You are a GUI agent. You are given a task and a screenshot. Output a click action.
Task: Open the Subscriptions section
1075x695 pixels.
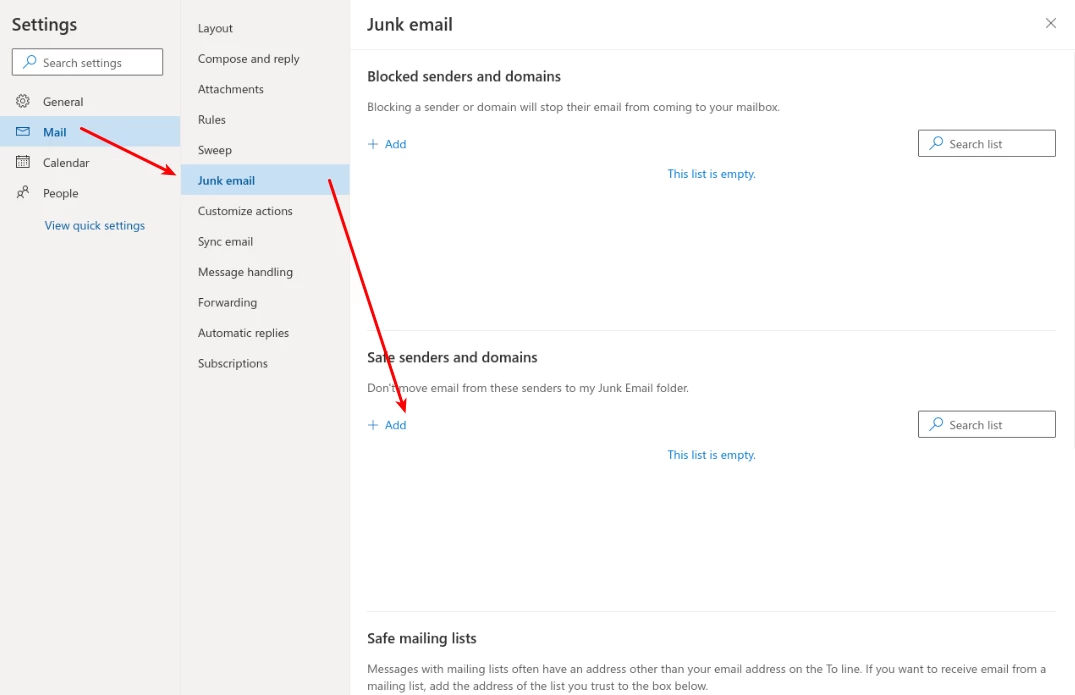click(232, 363)
